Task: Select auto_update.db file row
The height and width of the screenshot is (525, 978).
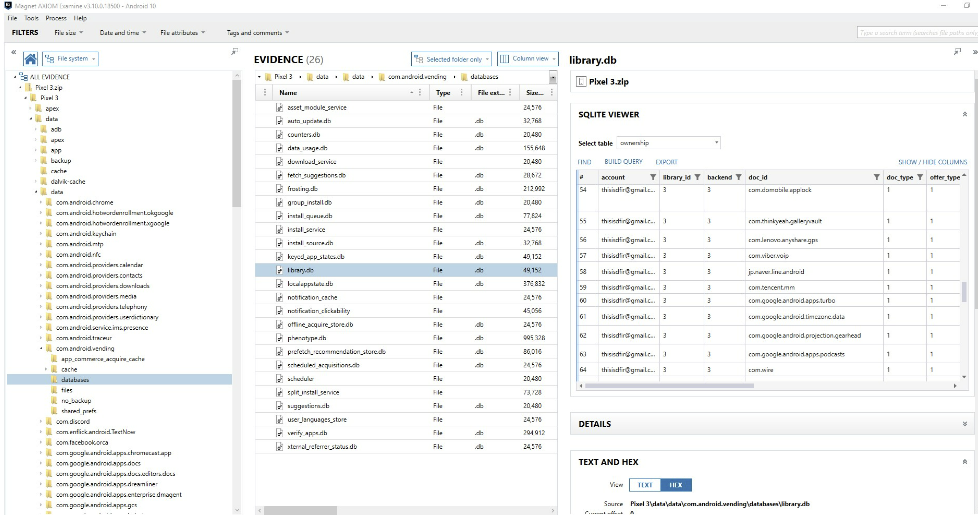Action: (x=406, y=121)
